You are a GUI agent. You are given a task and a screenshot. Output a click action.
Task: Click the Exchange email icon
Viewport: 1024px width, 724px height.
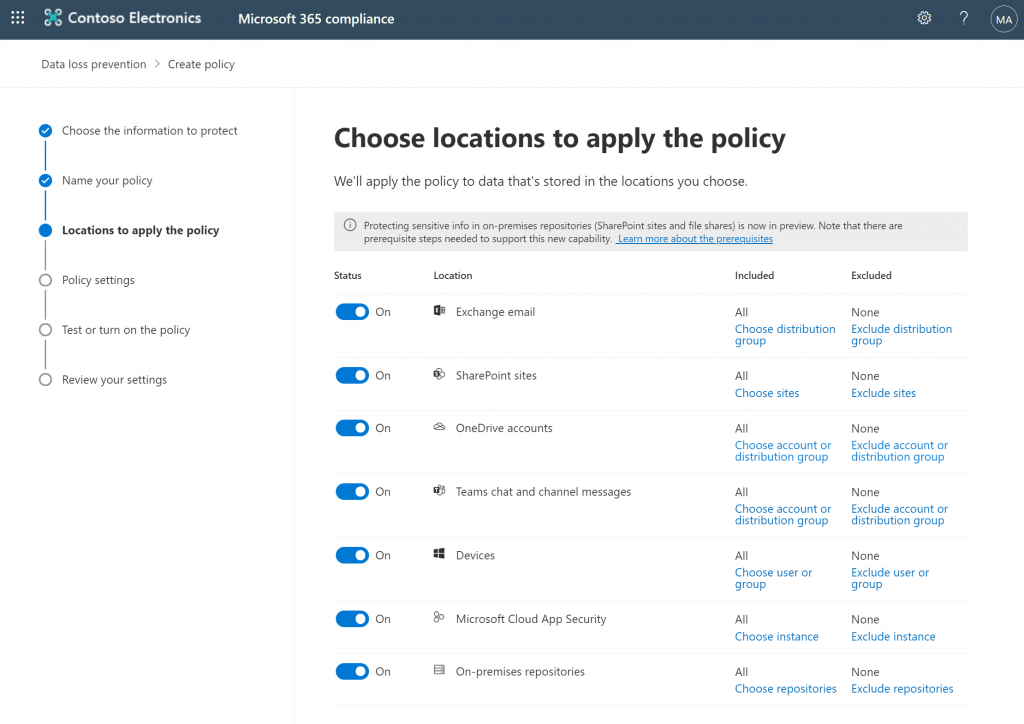pyautogui.click(x=440, y=311)
